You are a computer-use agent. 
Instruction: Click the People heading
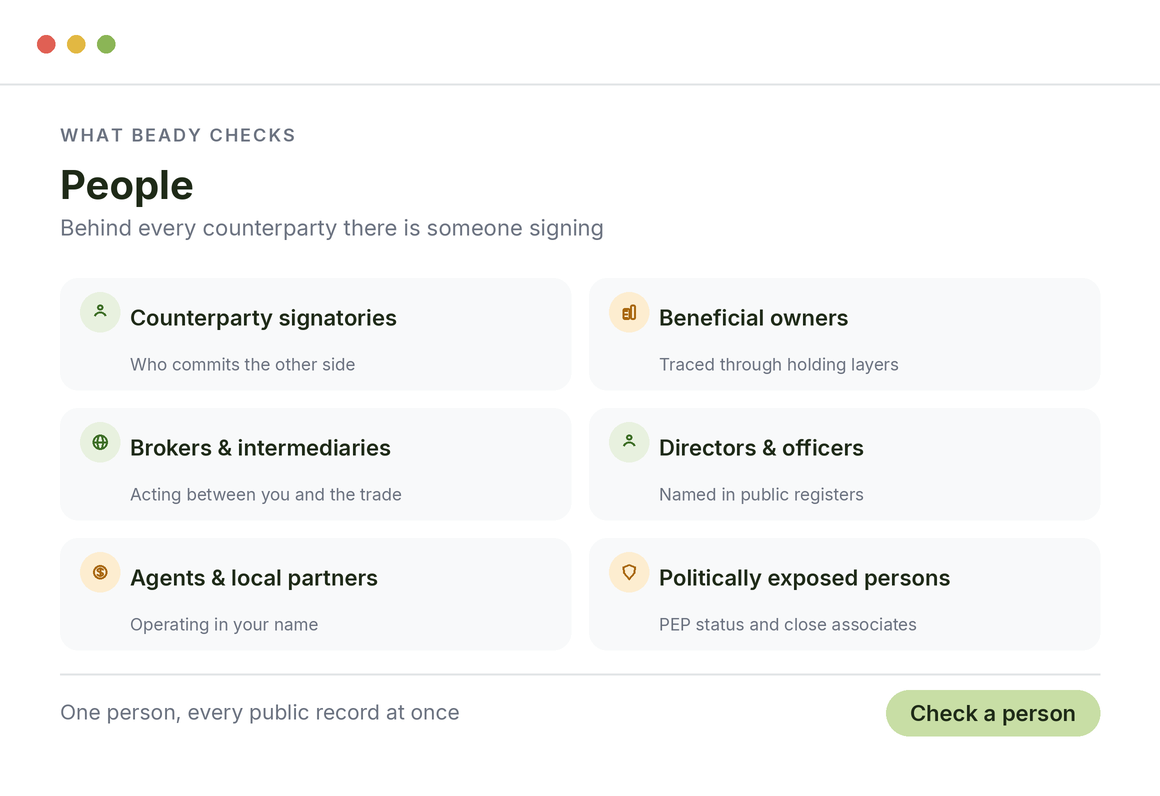tap(127, 186)
